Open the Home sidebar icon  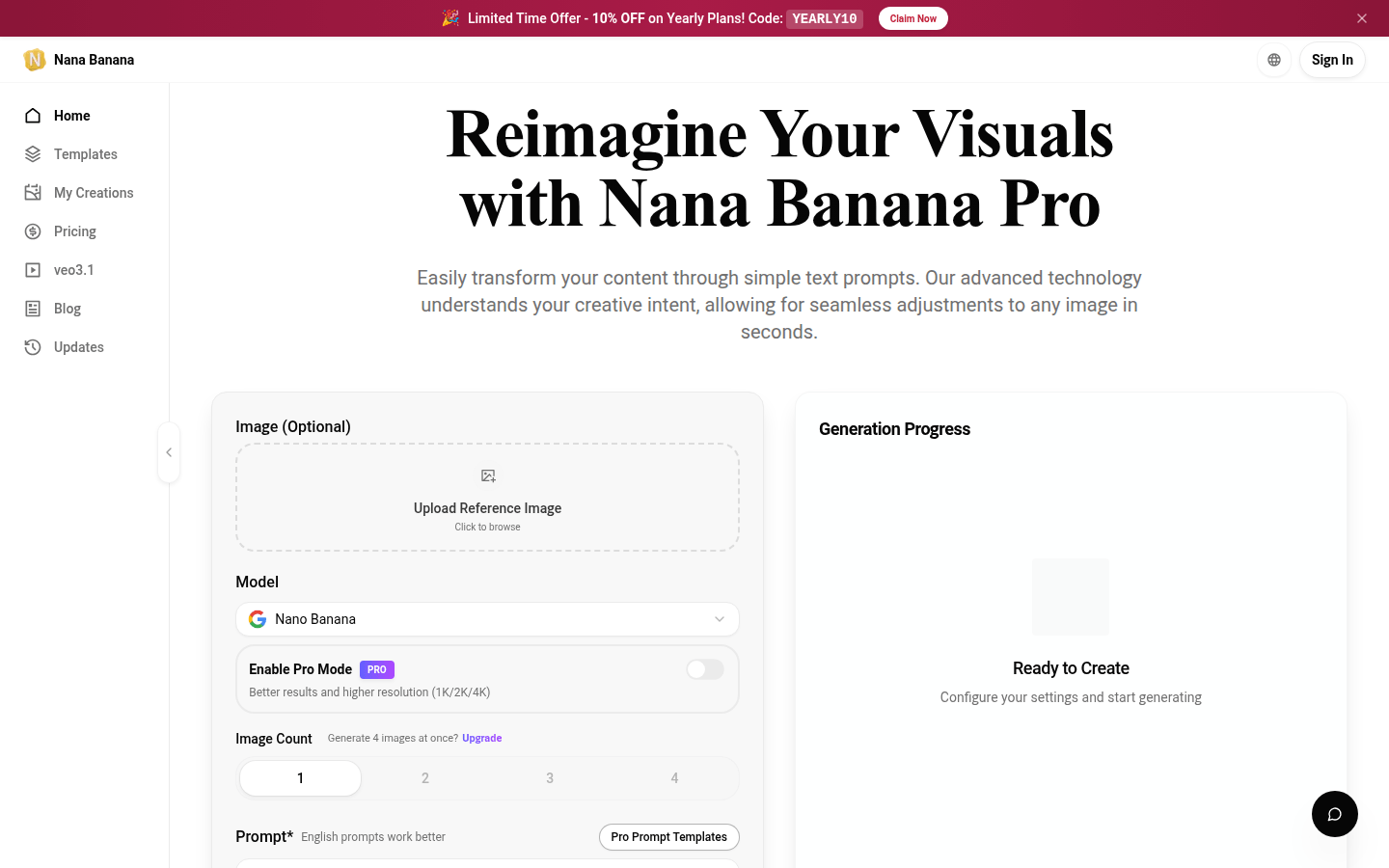pos(32,115)
